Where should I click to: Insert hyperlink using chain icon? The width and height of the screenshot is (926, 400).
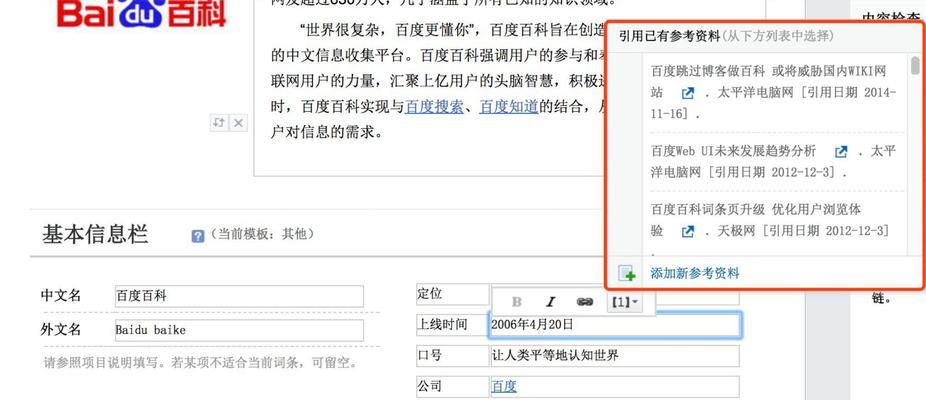585,302
